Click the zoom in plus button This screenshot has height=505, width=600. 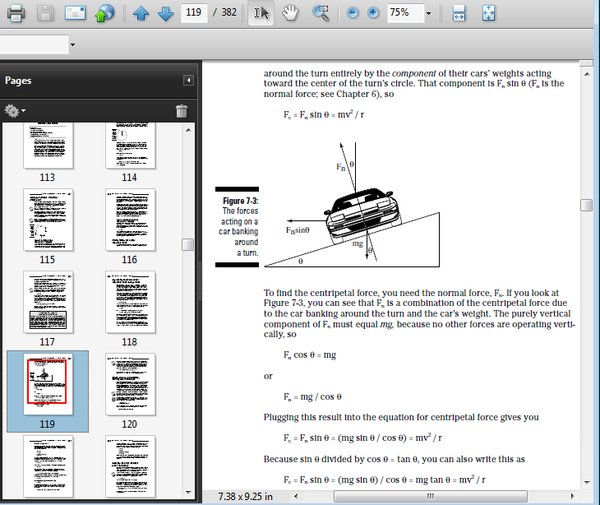pos(373,14)
